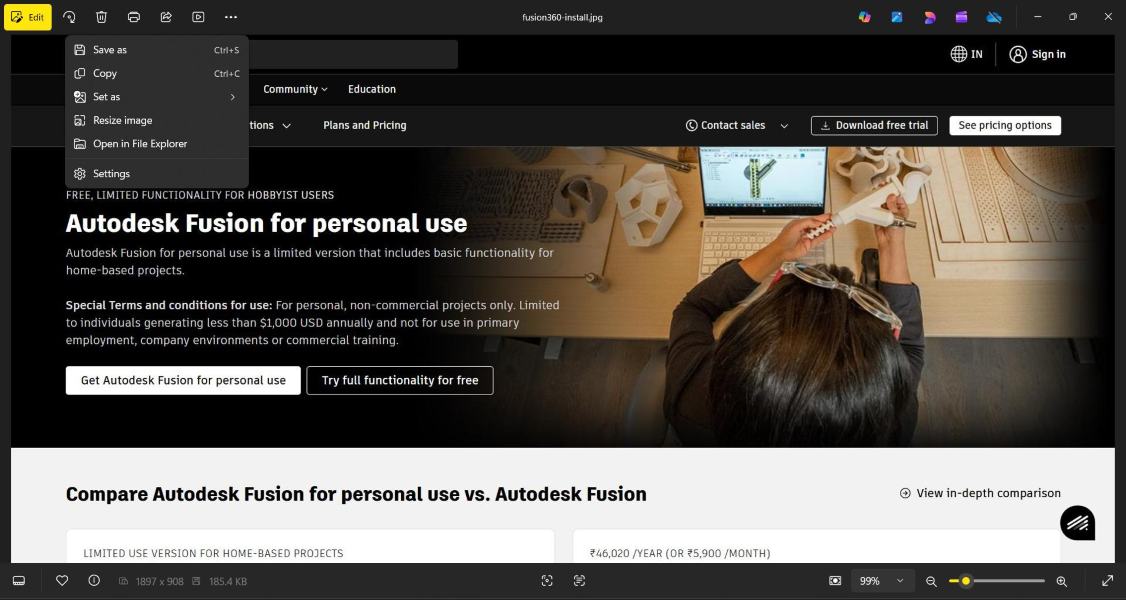The image size is (1126, 600).
Task: Delete the photo with the trash icon
Action: pos(102,17)
